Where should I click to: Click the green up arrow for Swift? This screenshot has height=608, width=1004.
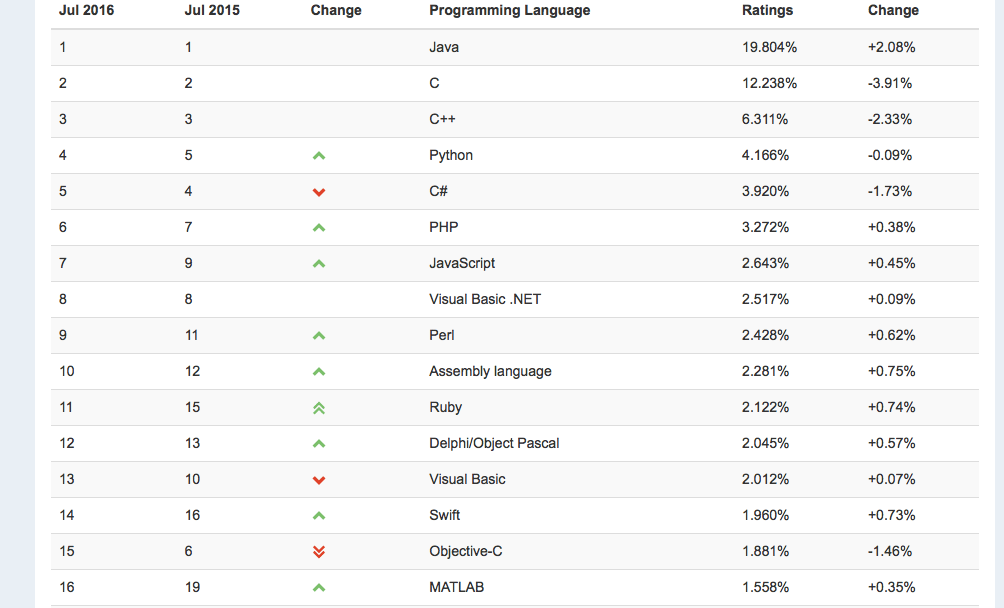click(x=319, y=516)
